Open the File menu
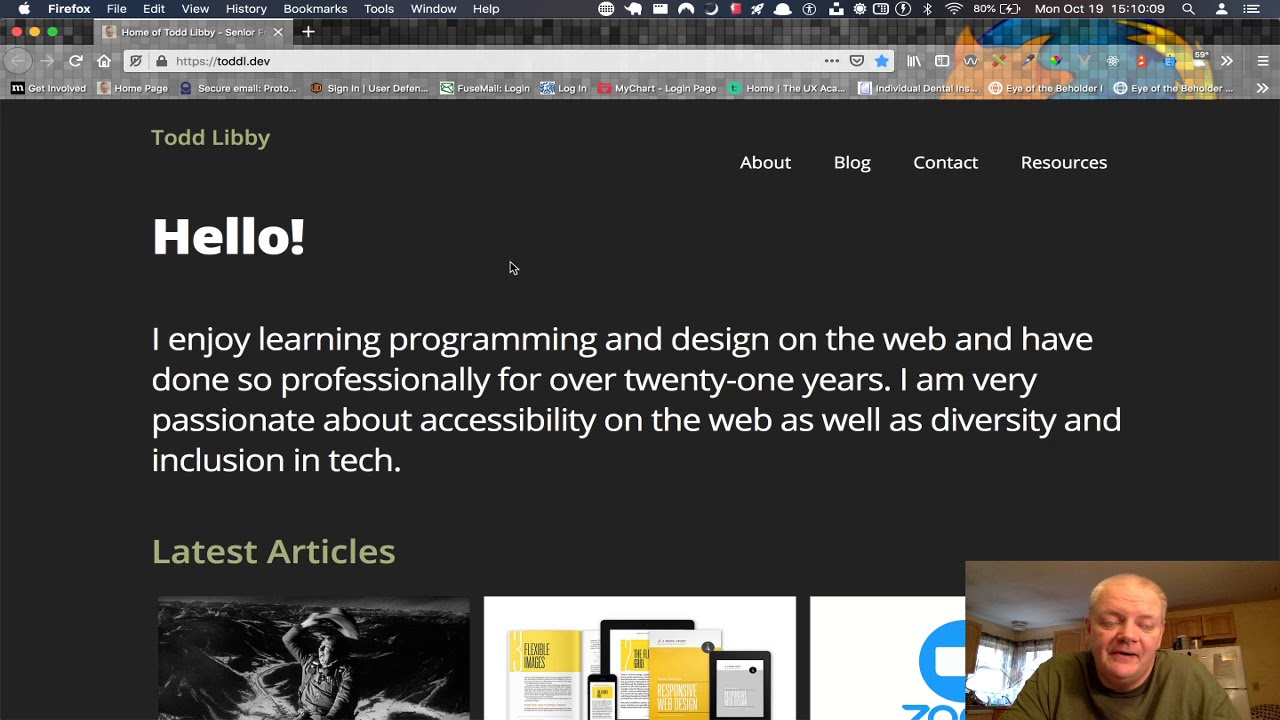 (117, 9)
